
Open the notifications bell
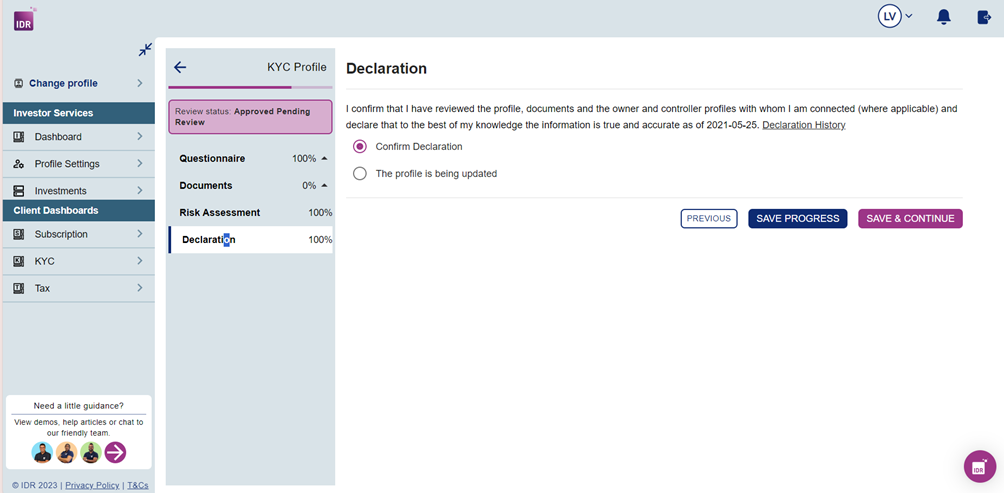pyautogui.click(x=943, y=17)
